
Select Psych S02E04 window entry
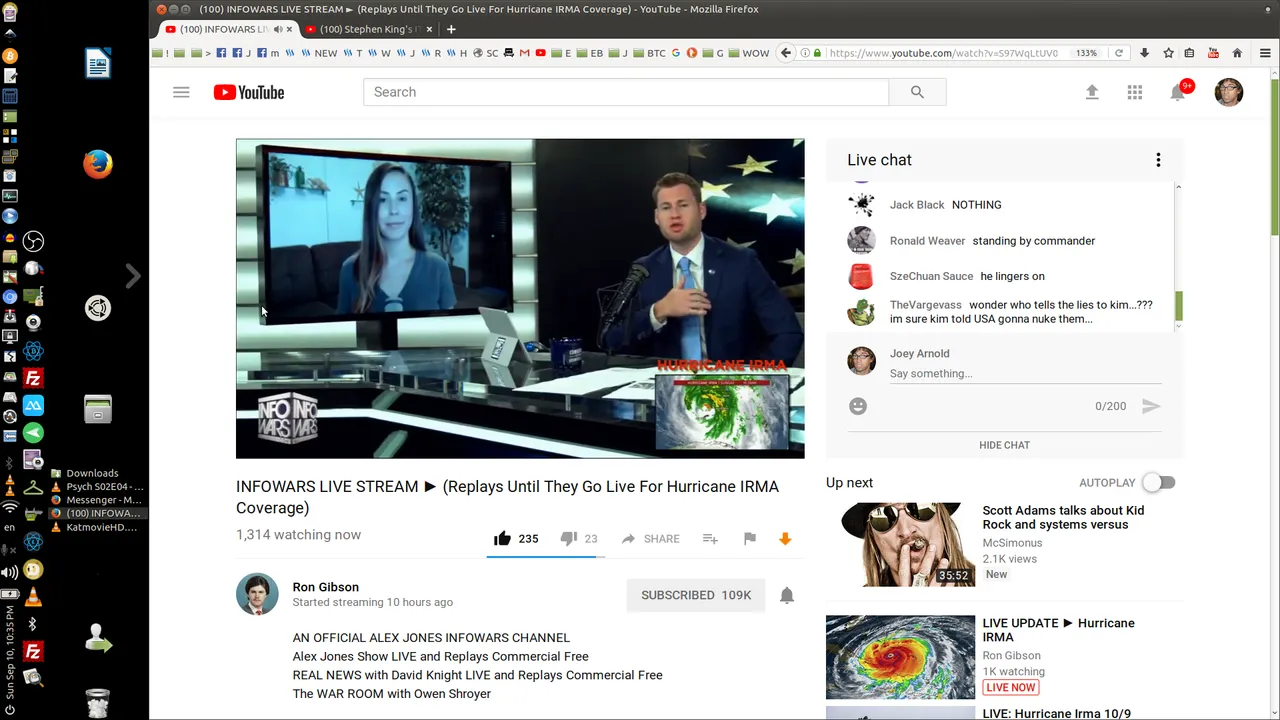(x=97, y=486)
